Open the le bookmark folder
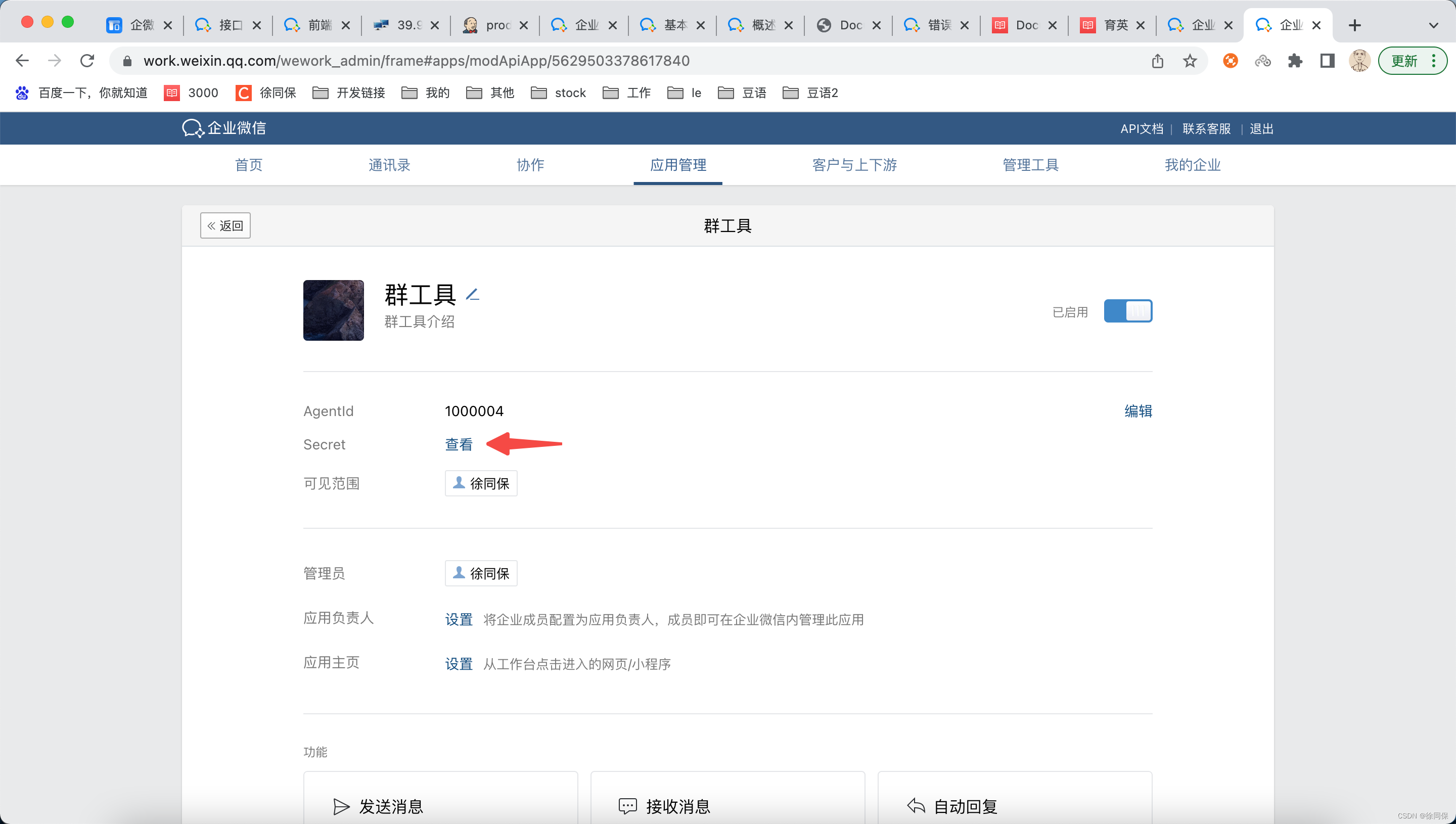The width and height of the screenshot is (1456, 824). [685, 93]
